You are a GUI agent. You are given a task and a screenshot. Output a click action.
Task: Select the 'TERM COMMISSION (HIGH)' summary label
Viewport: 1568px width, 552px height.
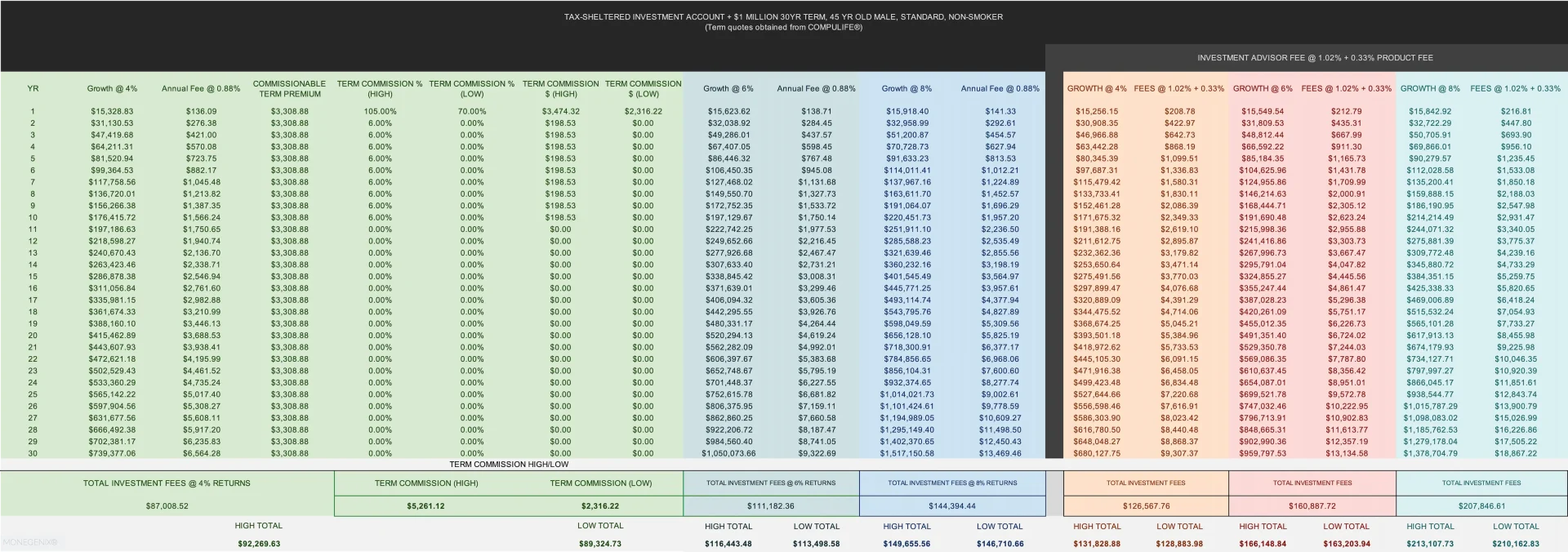pos(426,483)
